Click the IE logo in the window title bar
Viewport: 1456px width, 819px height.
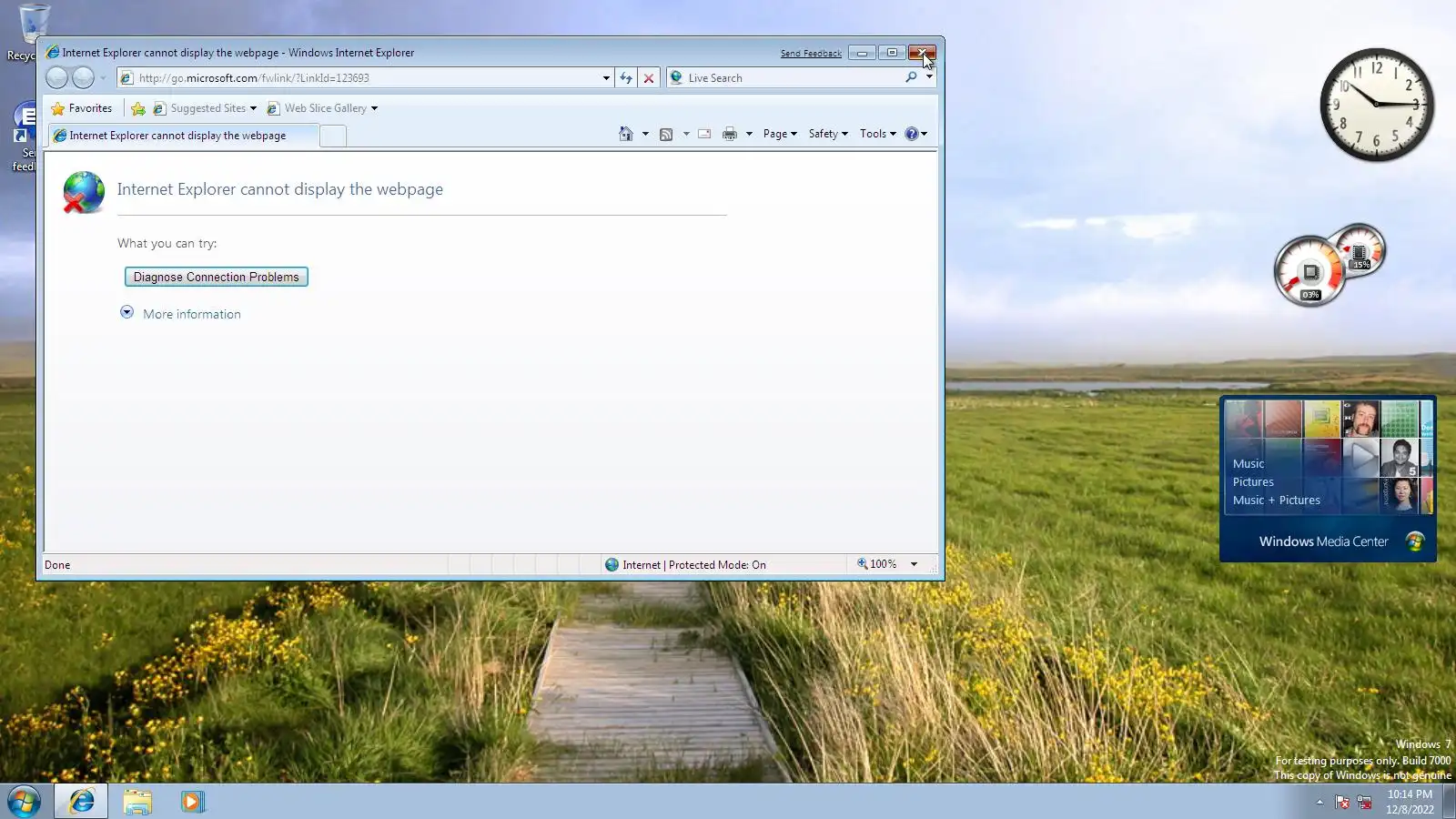53,53
